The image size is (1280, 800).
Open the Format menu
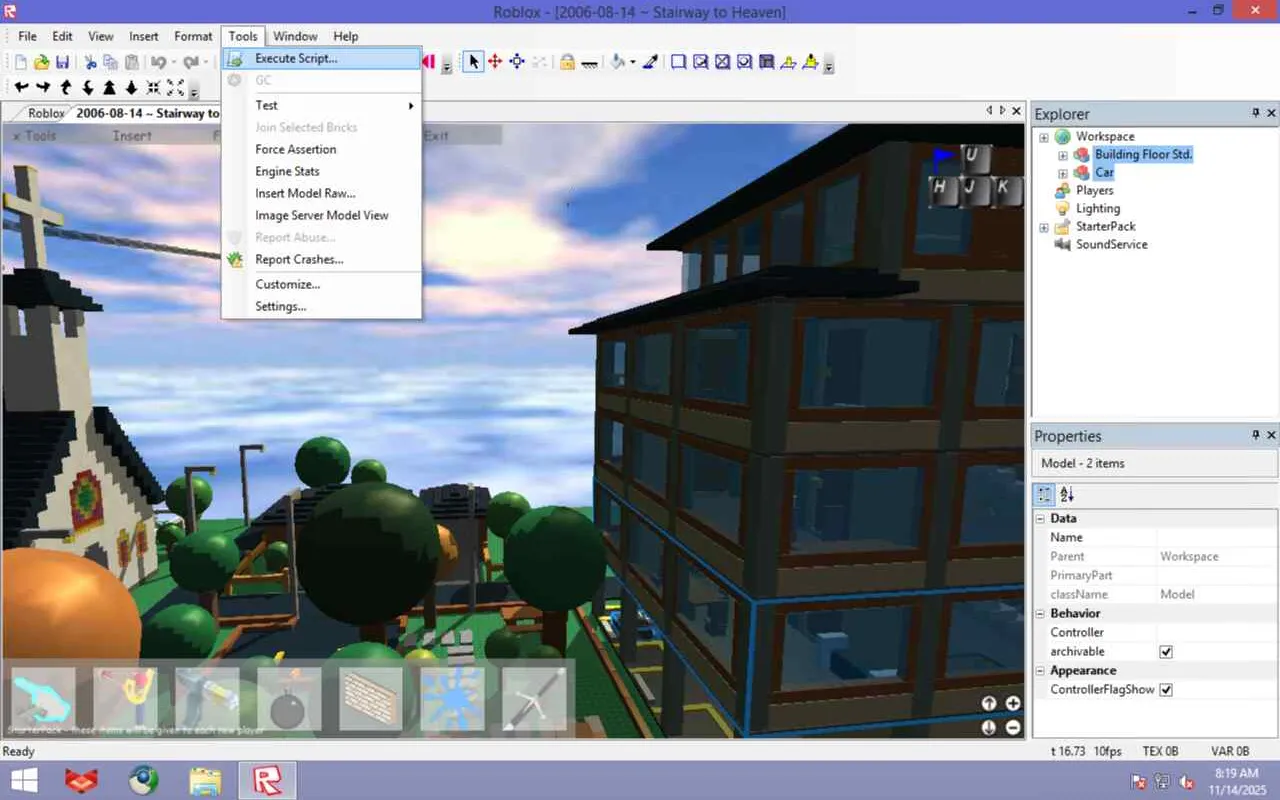[193, 36]
